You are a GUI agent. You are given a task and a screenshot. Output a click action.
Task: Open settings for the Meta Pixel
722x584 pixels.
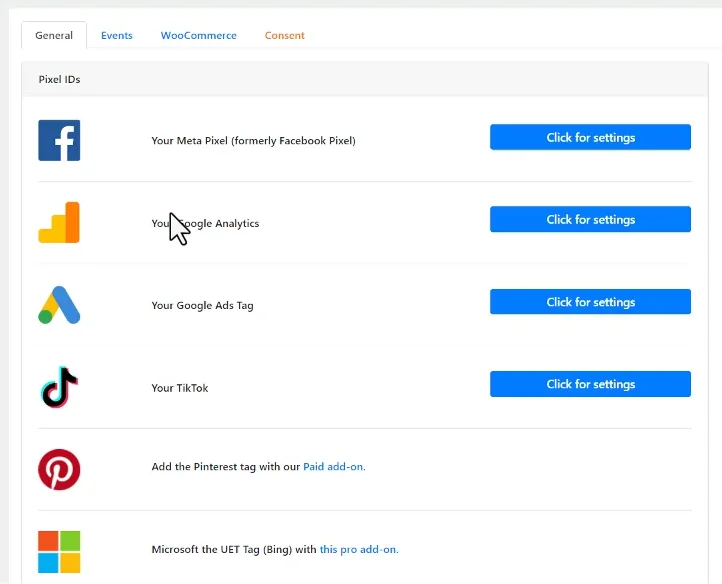click(590, 137)
